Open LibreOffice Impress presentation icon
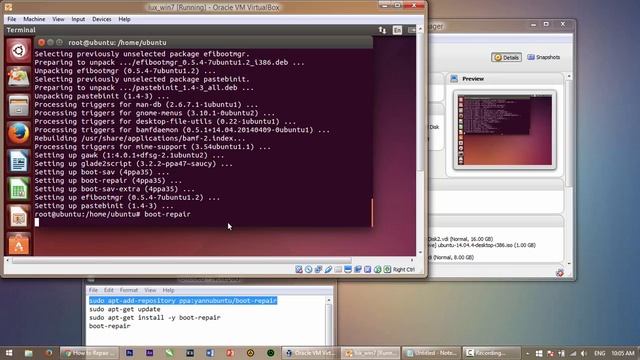Image resolution: width=640 pixels, height=360 pixels. click(x=18, y=217)
